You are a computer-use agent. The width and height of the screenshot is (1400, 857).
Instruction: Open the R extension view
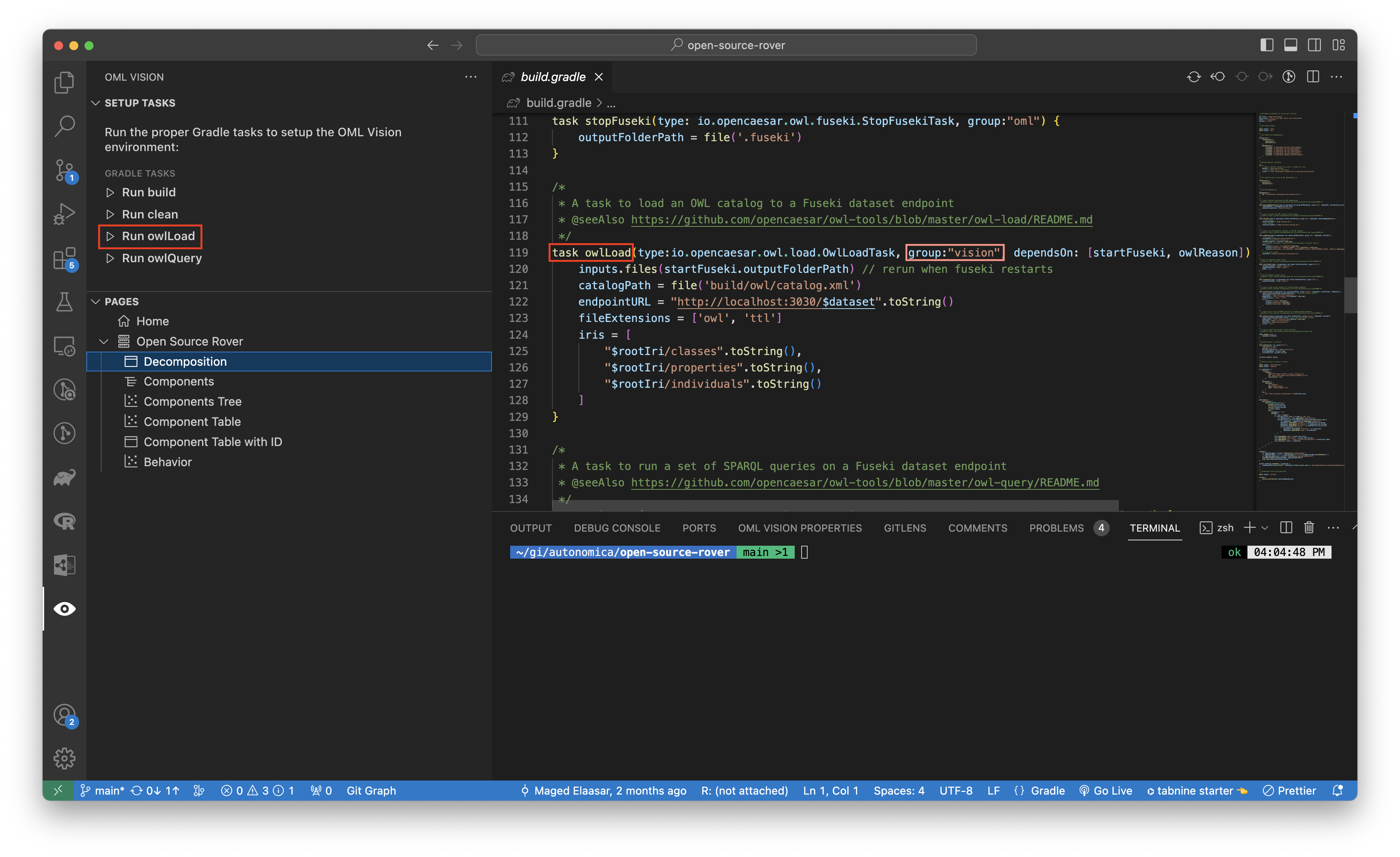[x=64, y=521]
